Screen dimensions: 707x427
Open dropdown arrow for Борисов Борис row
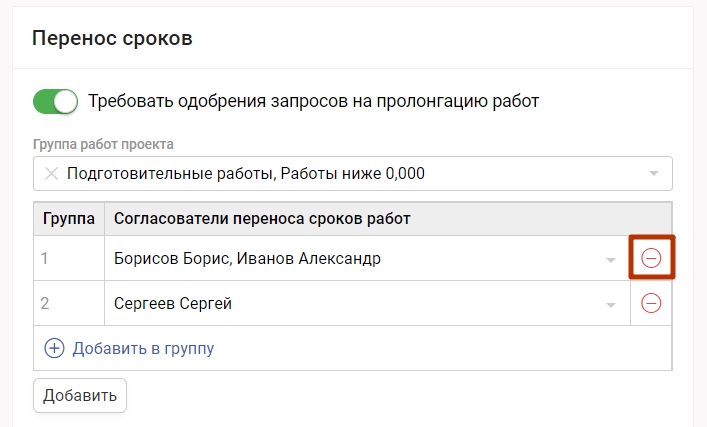611,260
